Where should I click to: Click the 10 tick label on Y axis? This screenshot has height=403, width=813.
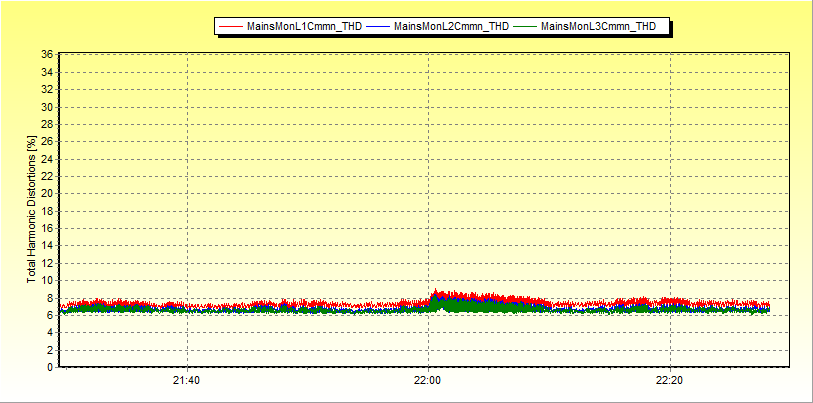pos(47,280)
